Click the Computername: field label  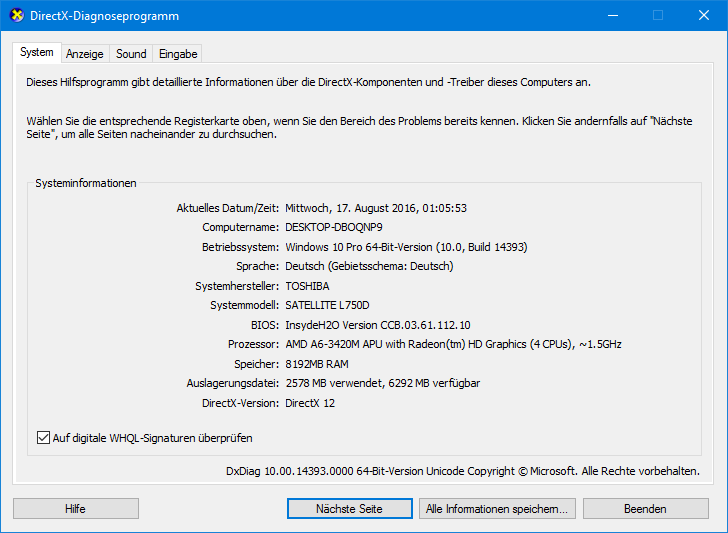[240, 228]
